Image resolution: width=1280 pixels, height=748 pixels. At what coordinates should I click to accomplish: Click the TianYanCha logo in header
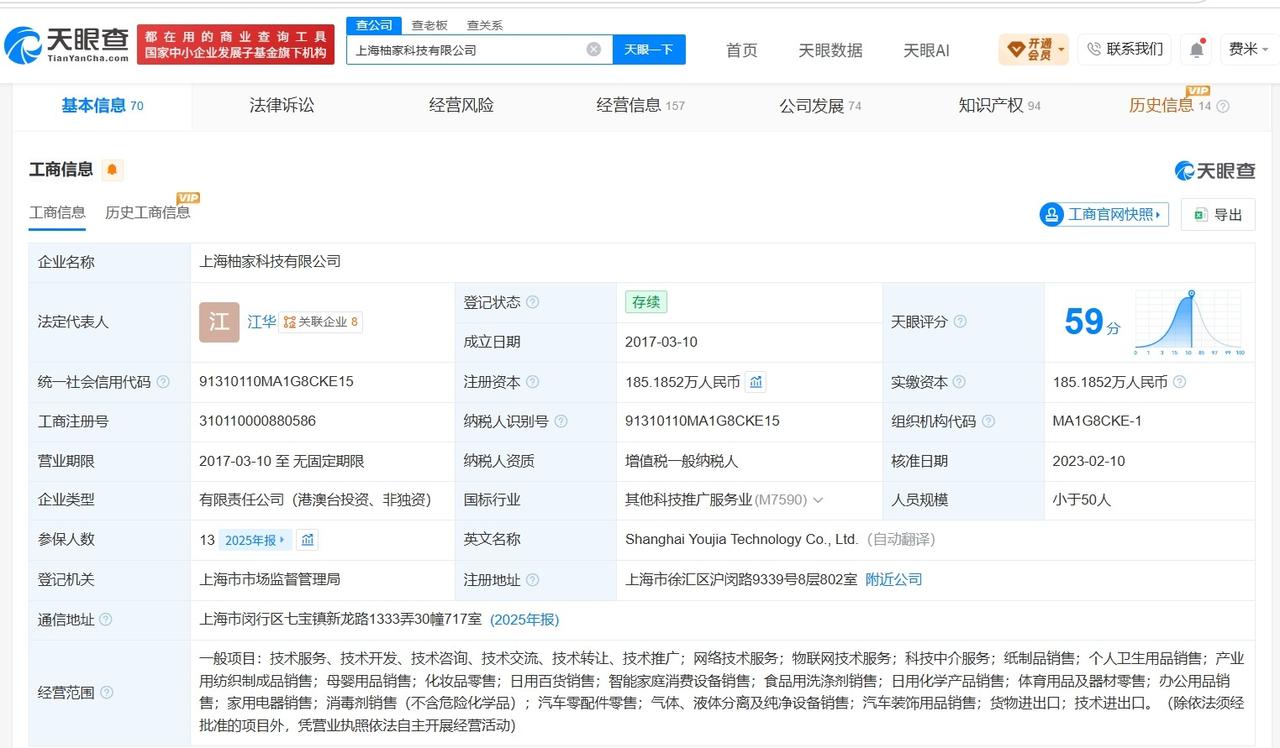point(67,44)
